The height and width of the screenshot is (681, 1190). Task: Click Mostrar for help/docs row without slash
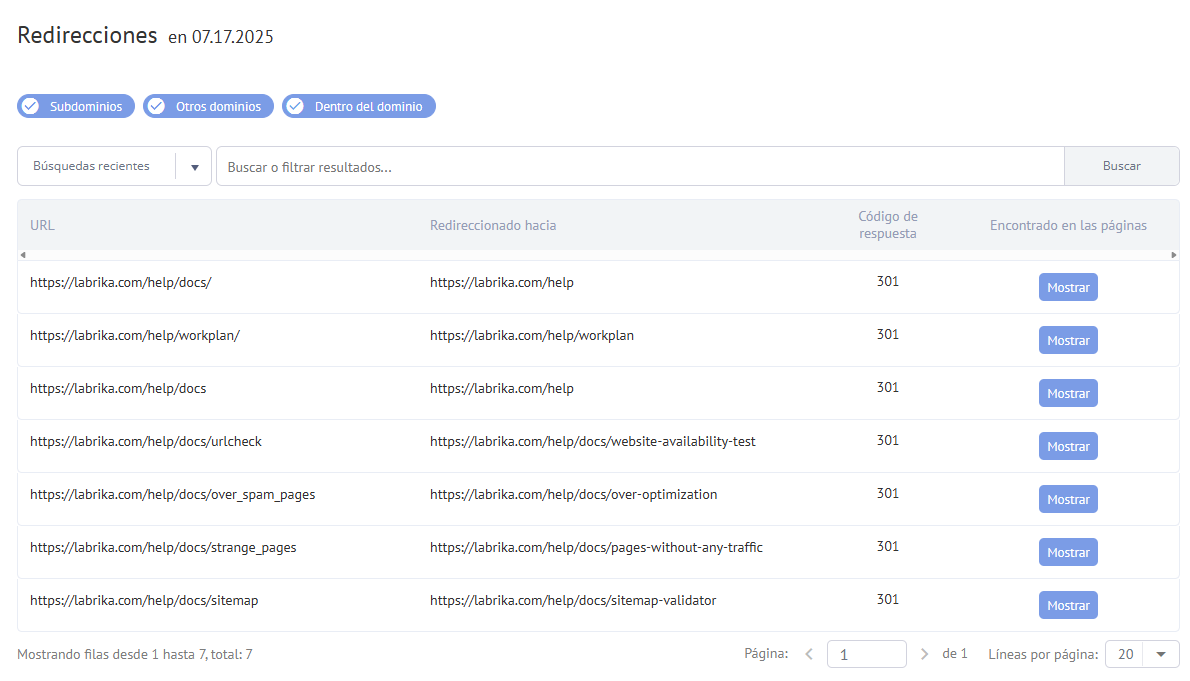pos(1068,393)
